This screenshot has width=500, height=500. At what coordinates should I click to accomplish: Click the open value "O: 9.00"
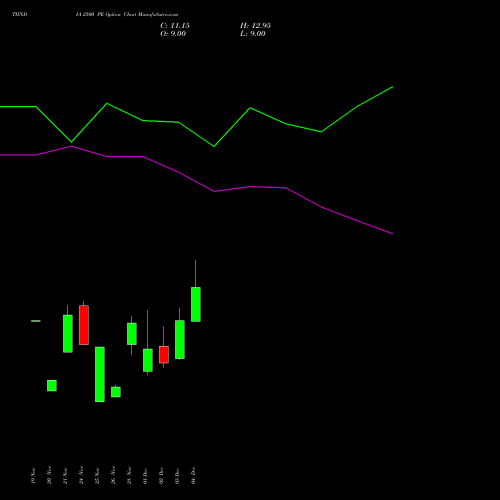click(x=173, y=34)
